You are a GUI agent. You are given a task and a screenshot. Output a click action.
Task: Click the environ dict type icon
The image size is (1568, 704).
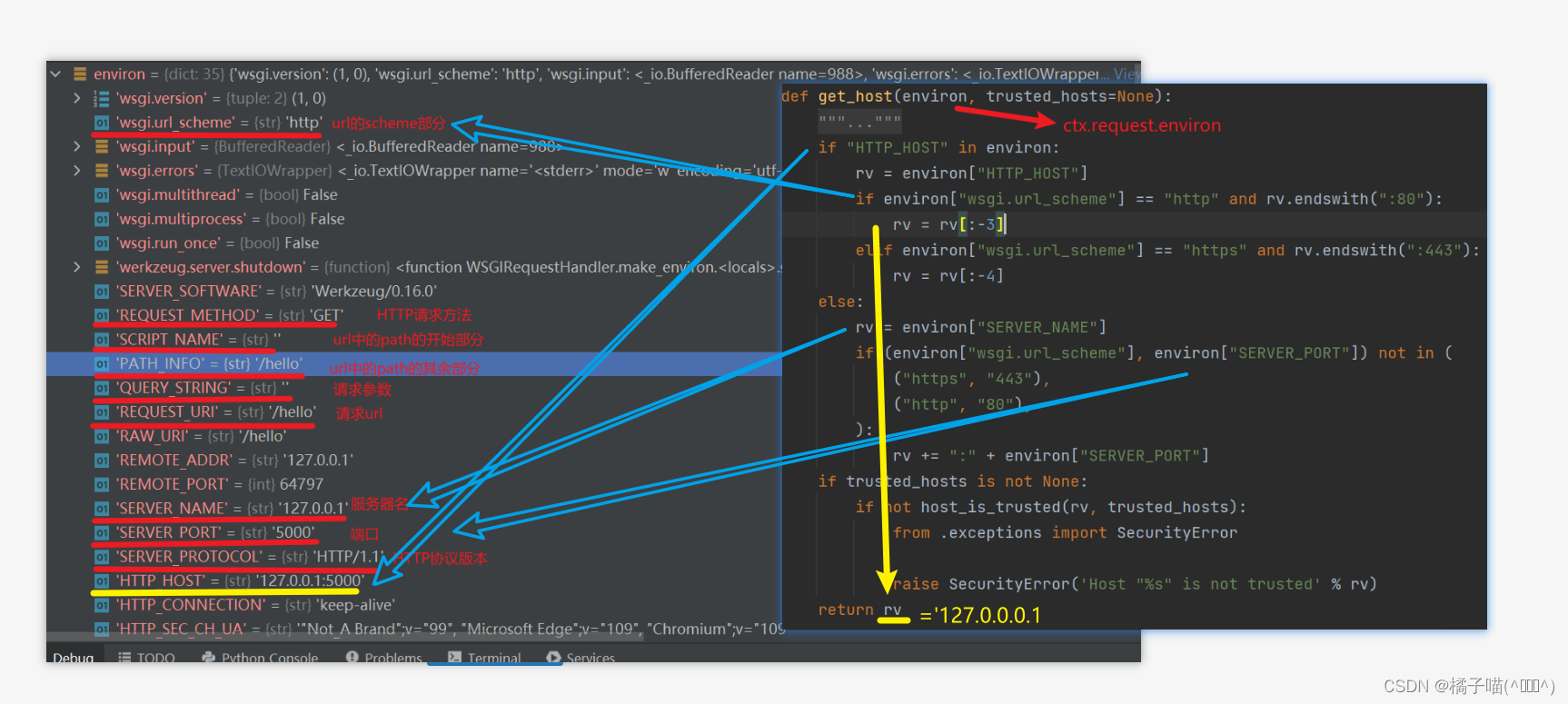pyautogui.click(x=80, y=74)
